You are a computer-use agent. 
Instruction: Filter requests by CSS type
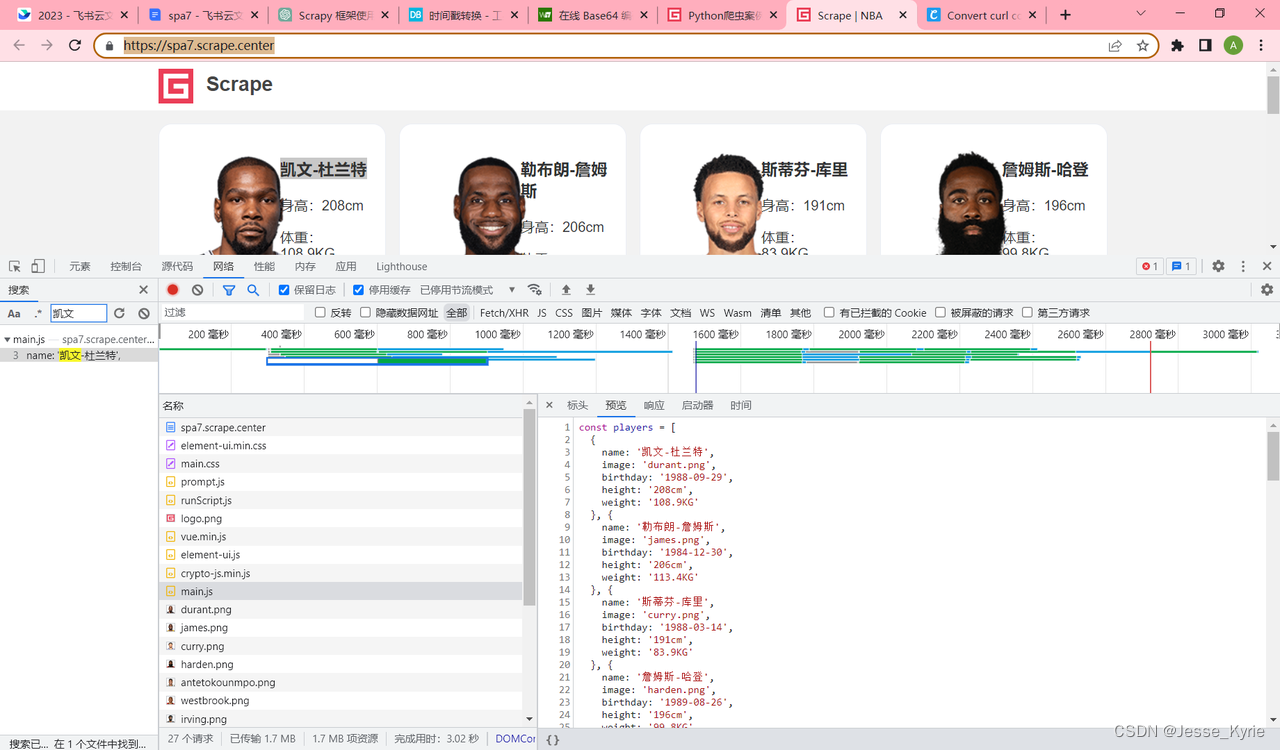(x=564, y=313)
